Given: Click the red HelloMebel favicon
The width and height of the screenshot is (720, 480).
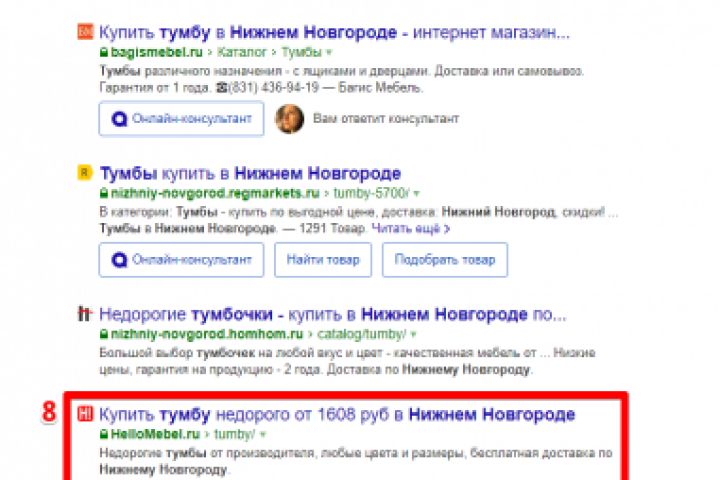Looking at the screenshot, I should (x=85, y=414).
